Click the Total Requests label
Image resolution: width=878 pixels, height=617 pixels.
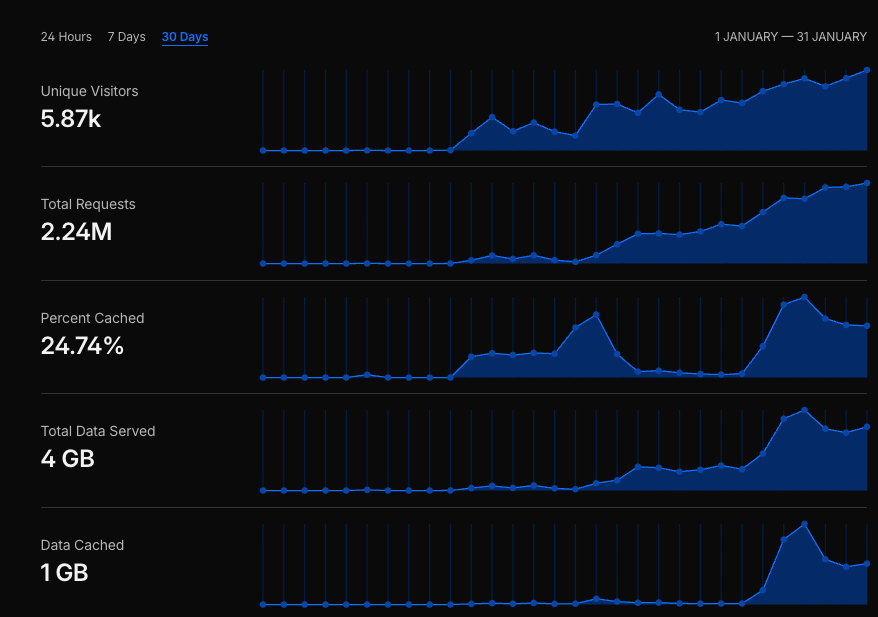pos(88,204)
